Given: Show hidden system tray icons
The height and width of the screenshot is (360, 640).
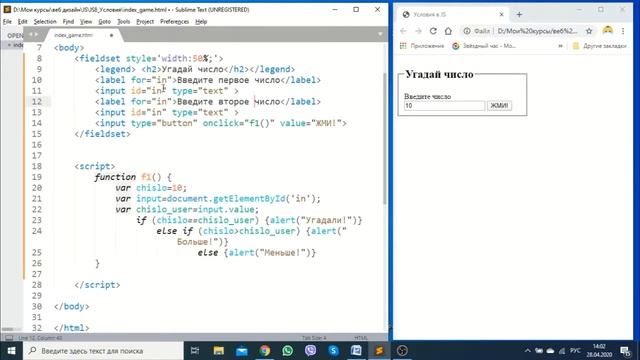Looking at the screenshot, I should tap(527, 351).
